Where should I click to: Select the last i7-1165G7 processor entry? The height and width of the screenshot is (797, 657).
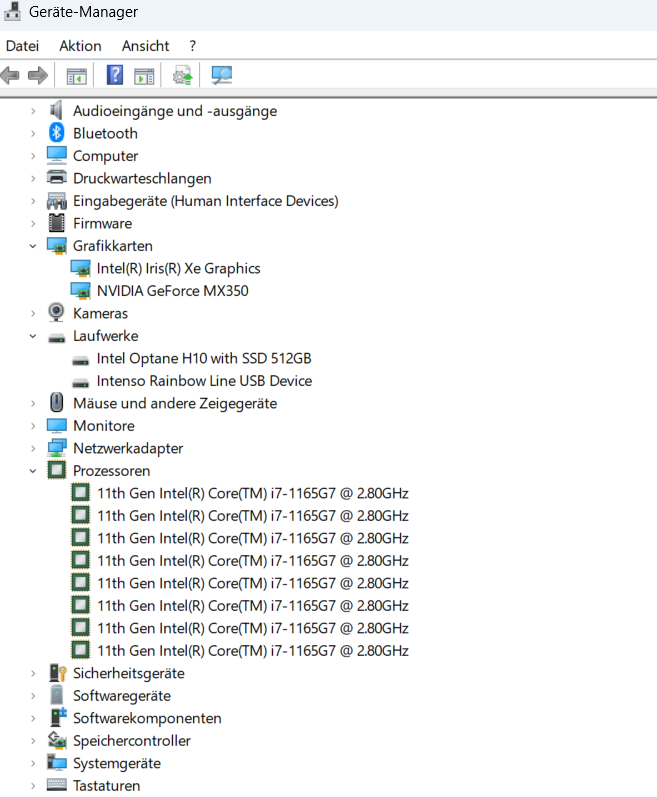coord(253,651)
